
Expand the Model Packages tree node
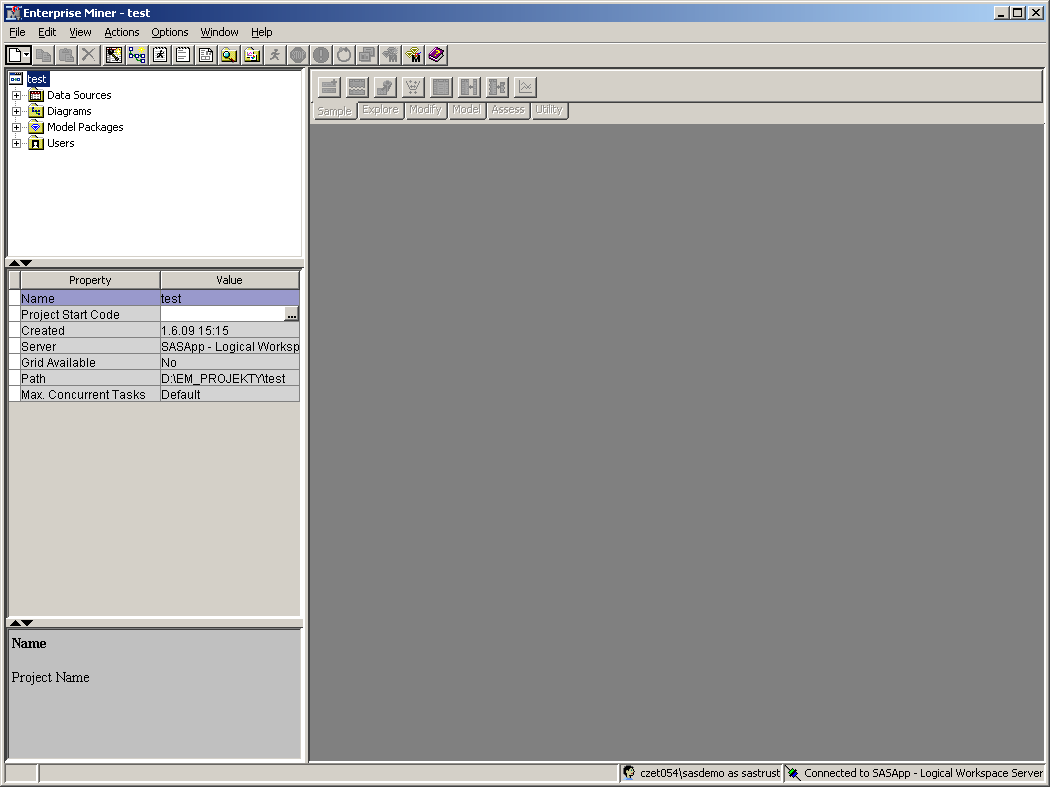17,127
